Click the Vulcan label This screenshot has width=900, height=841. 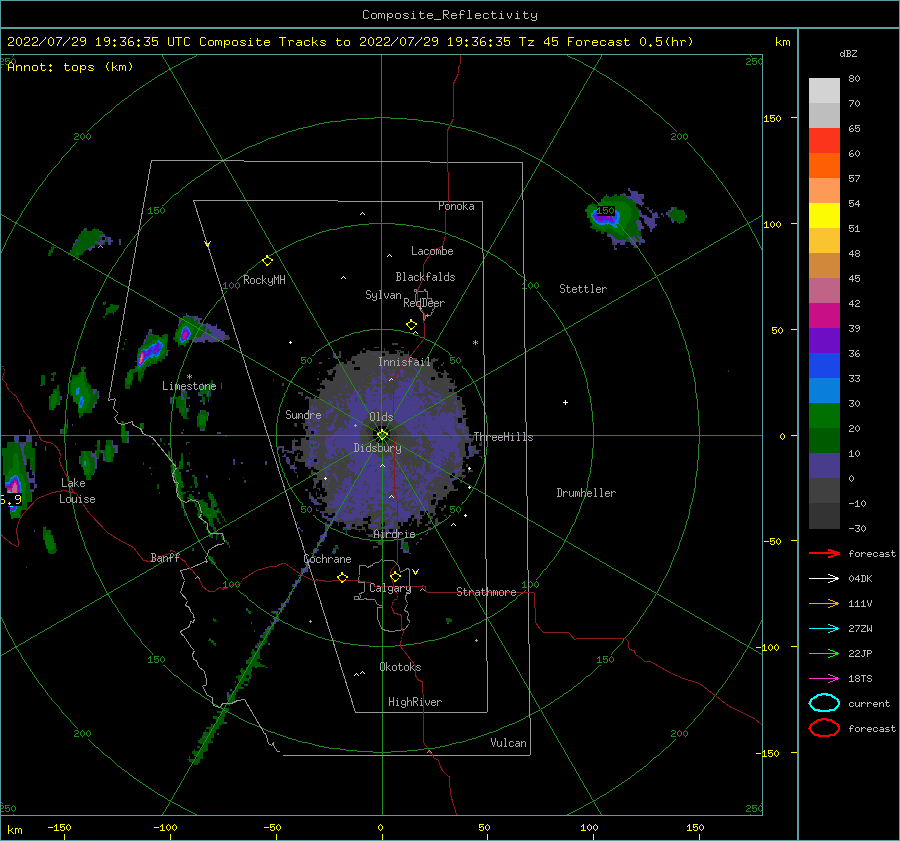[x=509, y=743]
